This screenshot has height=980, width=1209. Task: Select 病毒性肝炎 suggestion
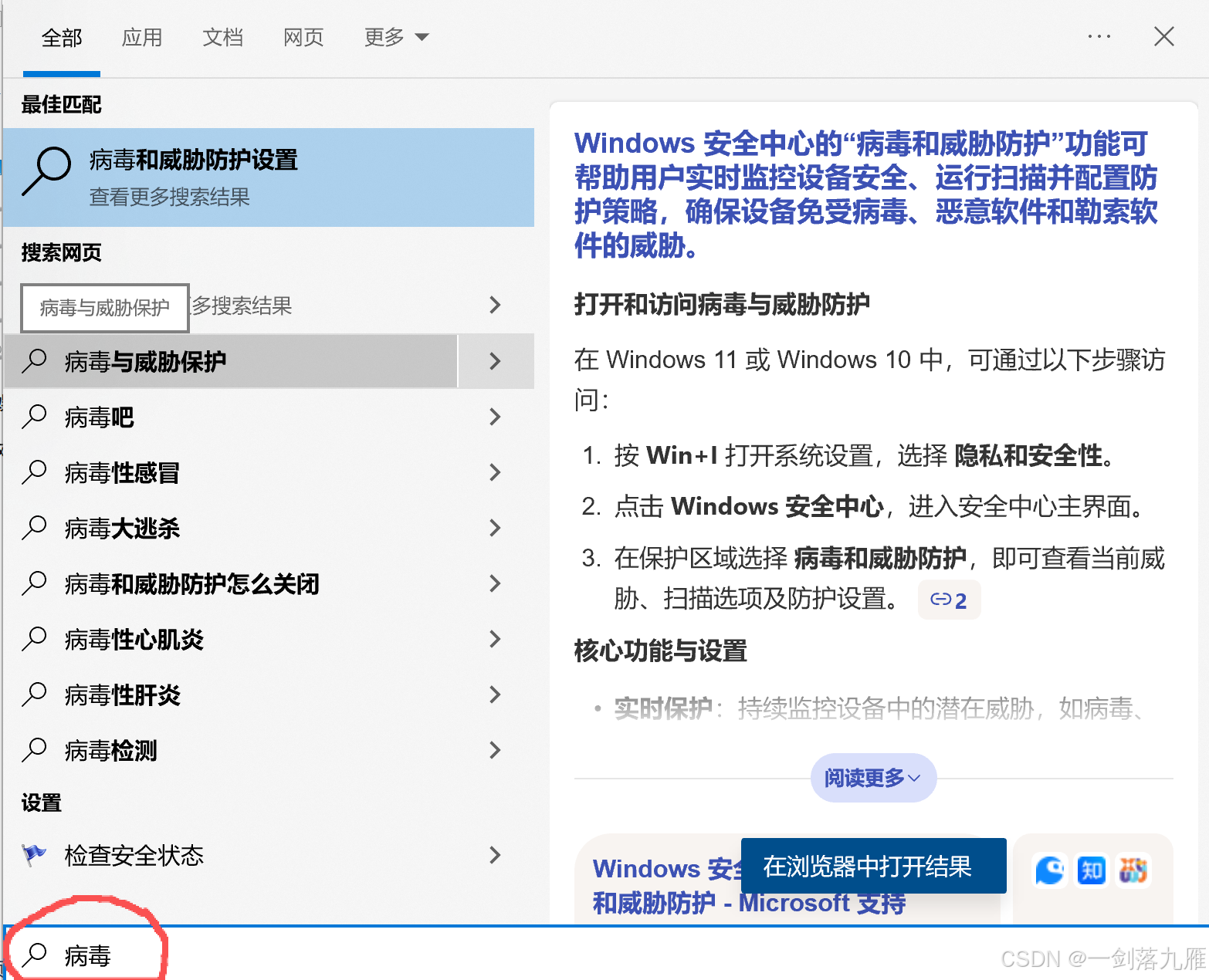click(232, 695)
